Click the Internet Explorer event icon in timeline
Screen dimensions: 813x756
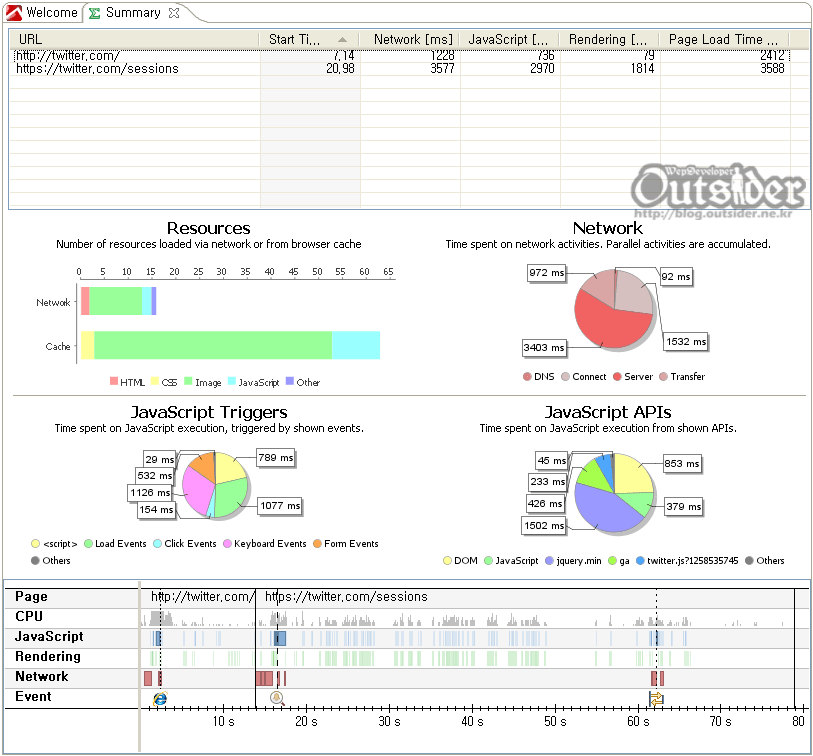pos(160,698)
